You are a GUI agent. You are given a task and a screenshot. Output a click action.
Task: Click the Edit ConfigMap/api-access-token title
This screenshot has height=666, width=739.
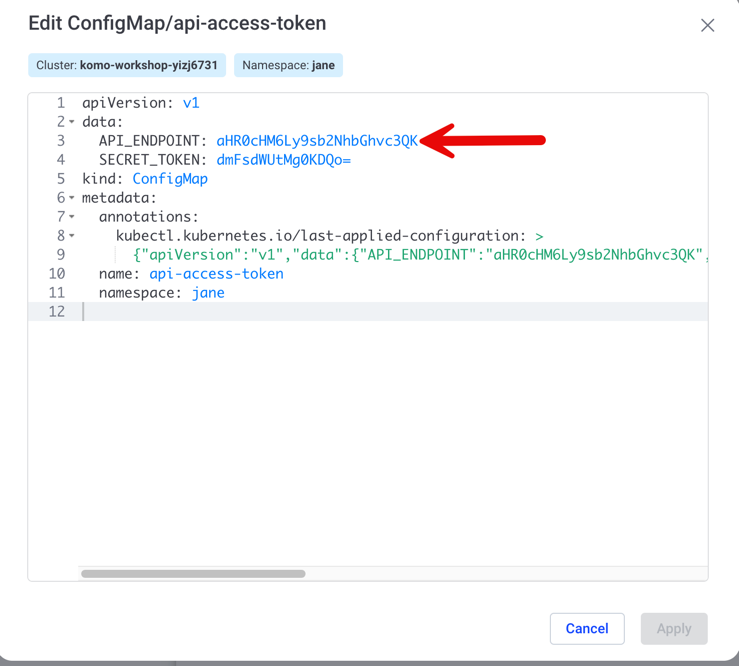pyautogui.click(x=177, y=23)
